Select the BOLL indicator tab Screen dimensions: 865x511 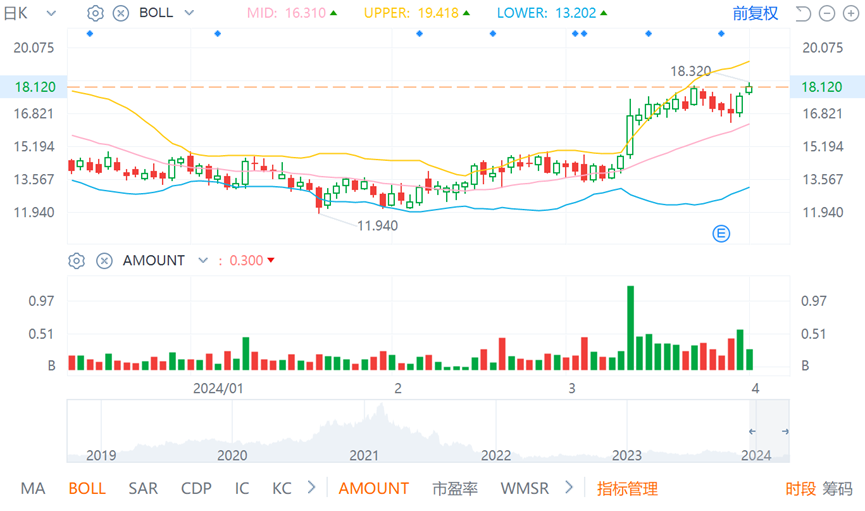87,488
